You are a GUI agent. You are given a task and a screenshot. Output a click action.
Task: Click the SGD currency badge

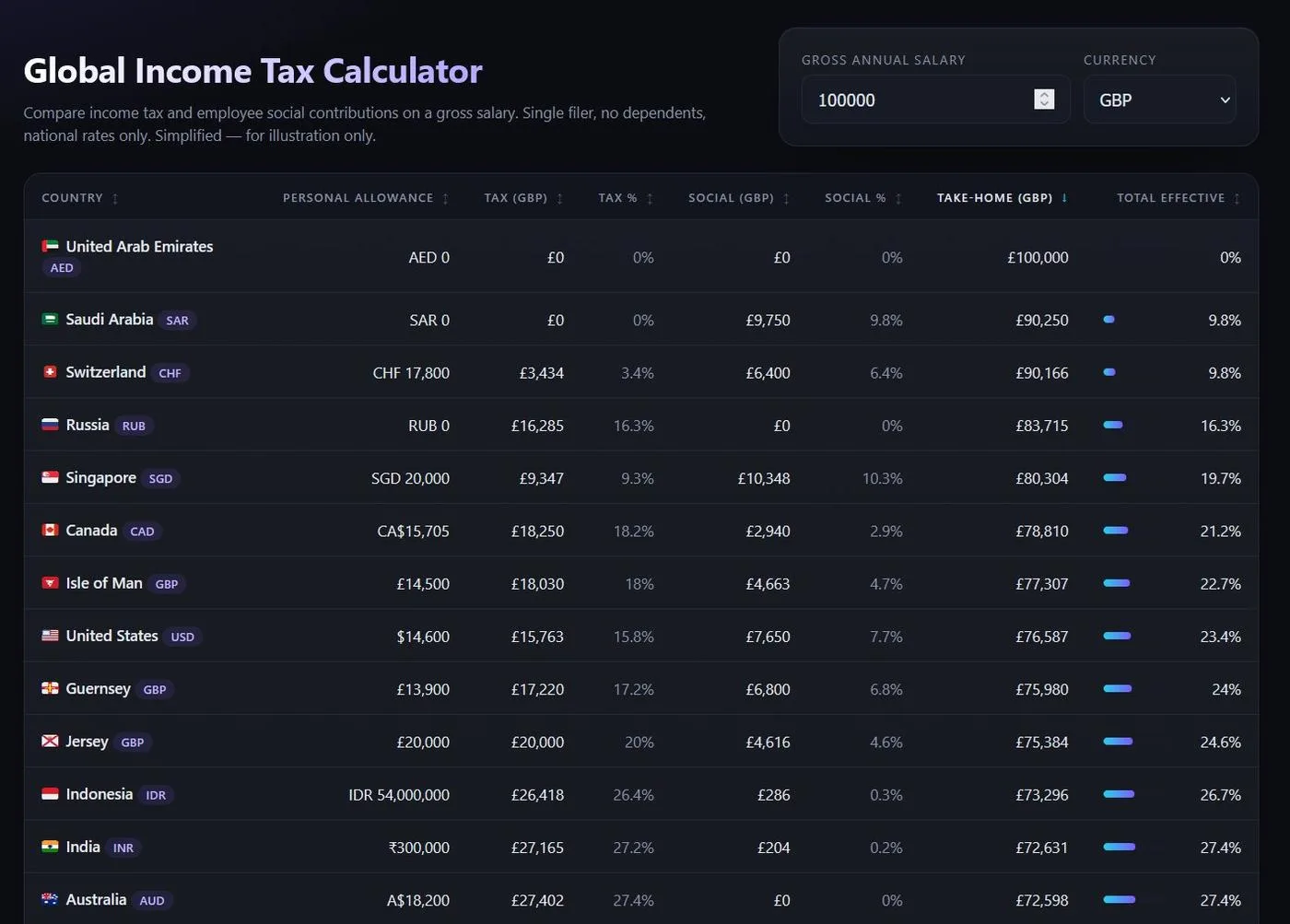coord(160,479)
